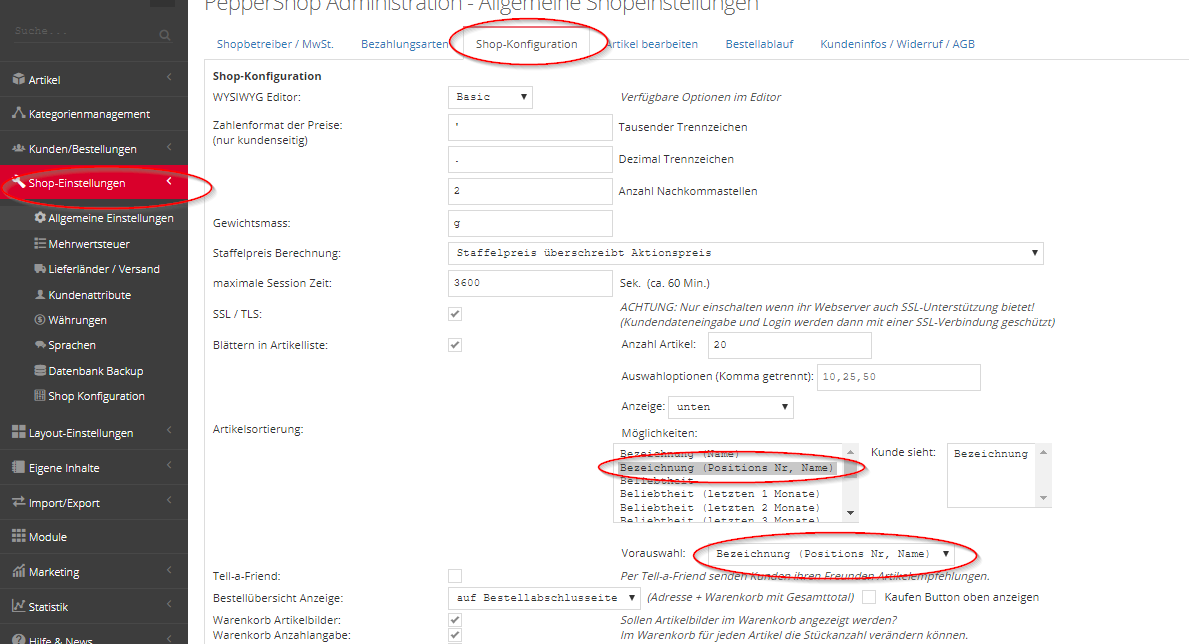
Task: Click the gear icon beside Allgemeine Einstellungen
Action: [x=40, y=218]
